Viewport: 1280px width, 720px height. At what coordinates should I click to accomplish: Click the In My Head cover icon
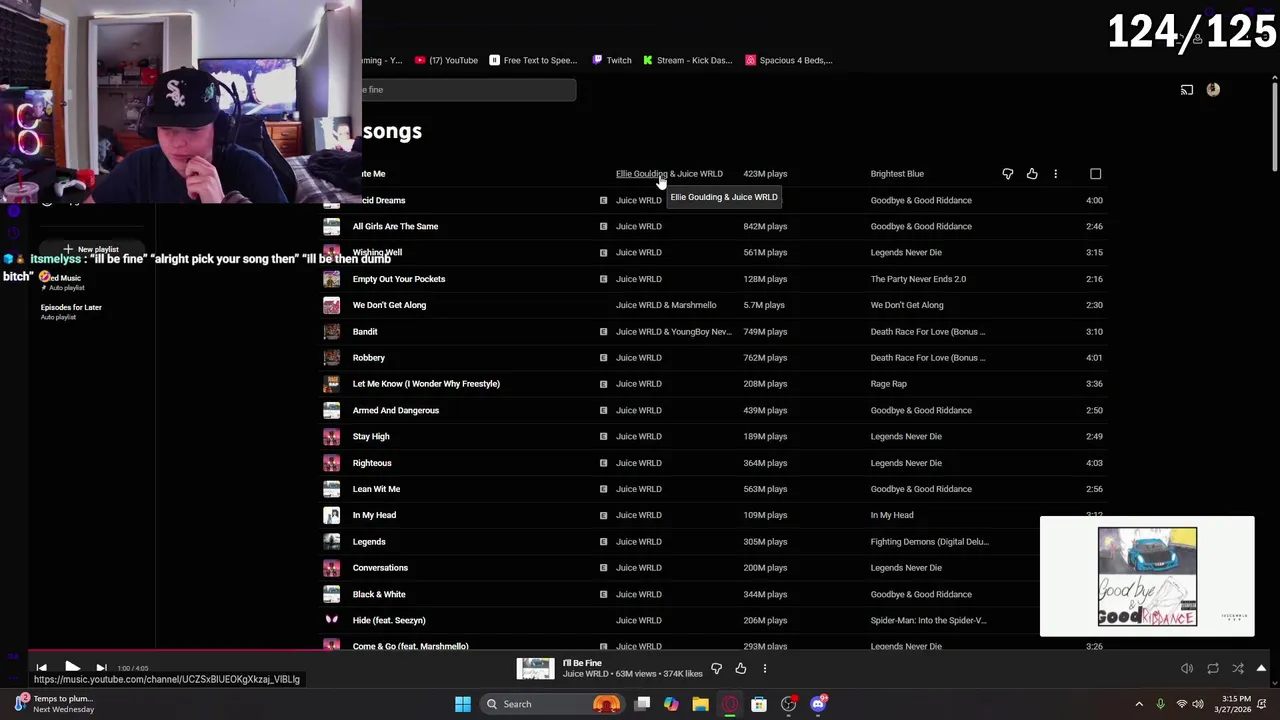click(x=331, y=515)
